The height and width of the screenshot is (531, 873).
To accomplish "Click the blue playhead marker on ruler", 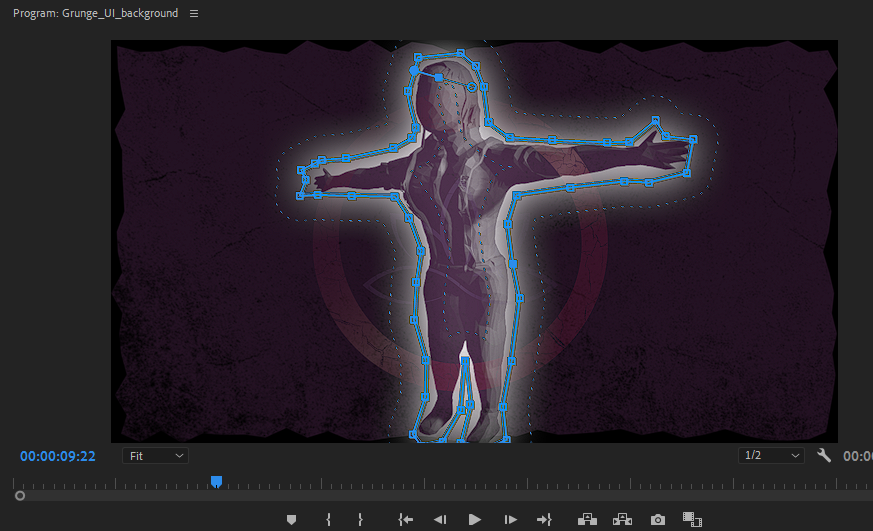I will click(x=216, y=482).
